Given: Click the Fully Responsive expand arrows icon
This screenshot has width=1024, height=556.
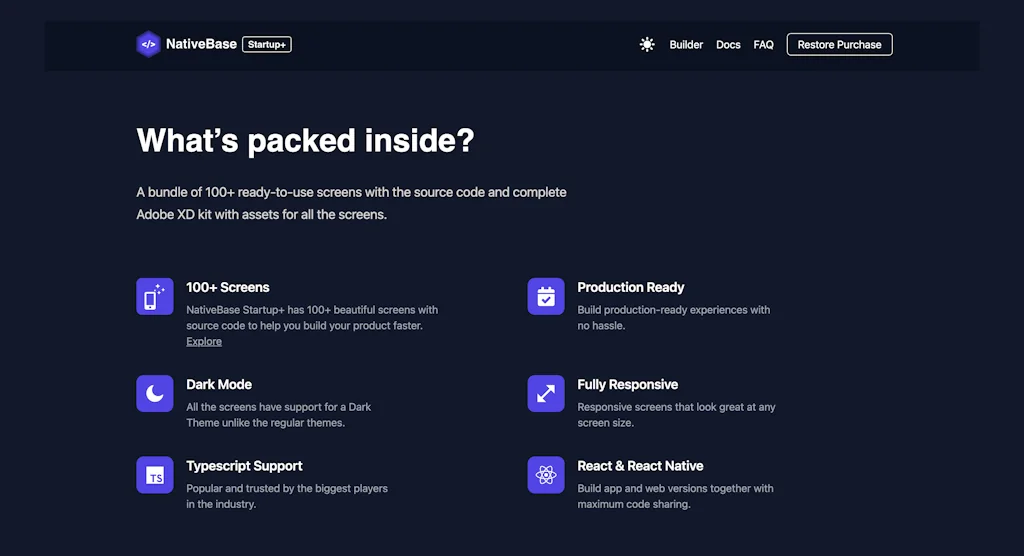Looking at the screenshot, I should [546, 393].
